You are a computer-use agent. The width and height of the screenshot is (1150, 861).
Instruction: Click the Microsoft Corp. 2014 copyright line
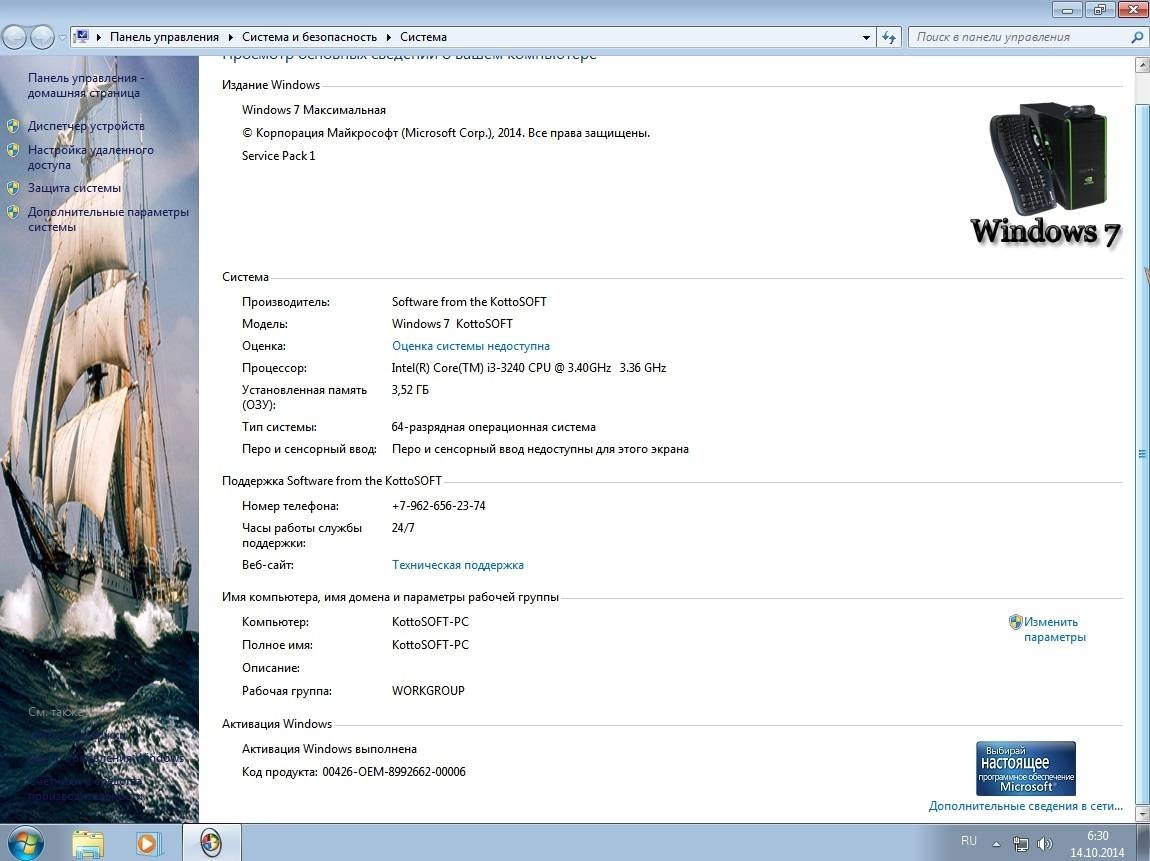tap(446, 133)
